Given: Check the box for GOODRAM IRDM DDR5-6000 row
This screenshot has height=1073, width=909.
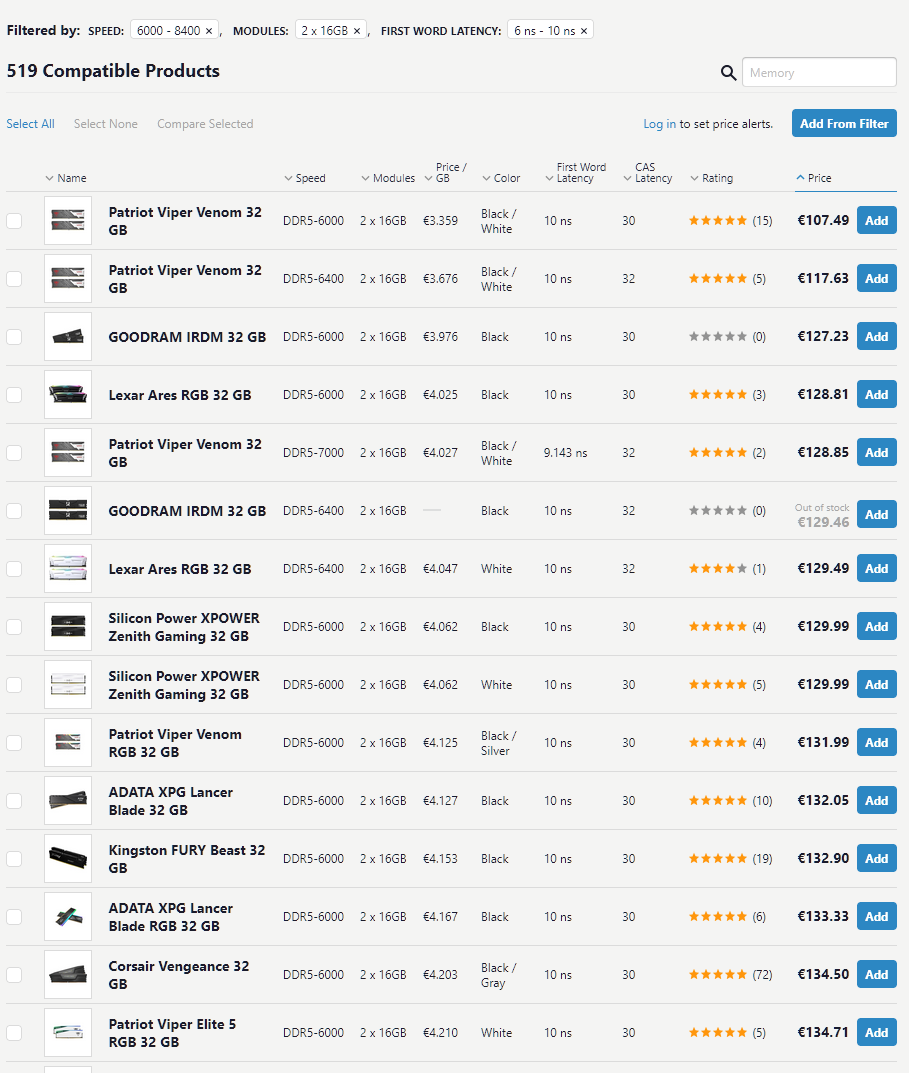Looking at the screenshot, I should click(14, 337).
